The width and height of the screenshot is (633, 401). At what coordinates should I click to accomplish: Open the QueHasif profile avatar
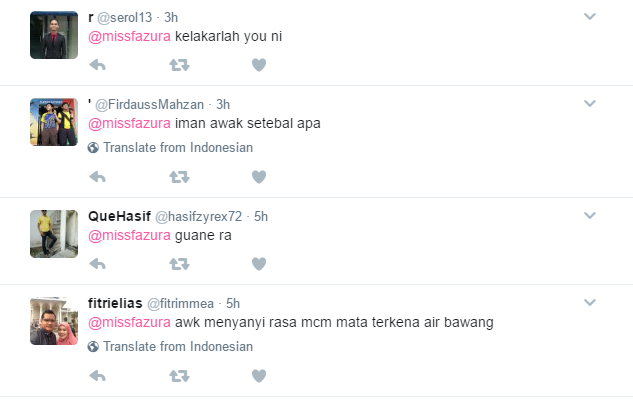click(54, 234)
